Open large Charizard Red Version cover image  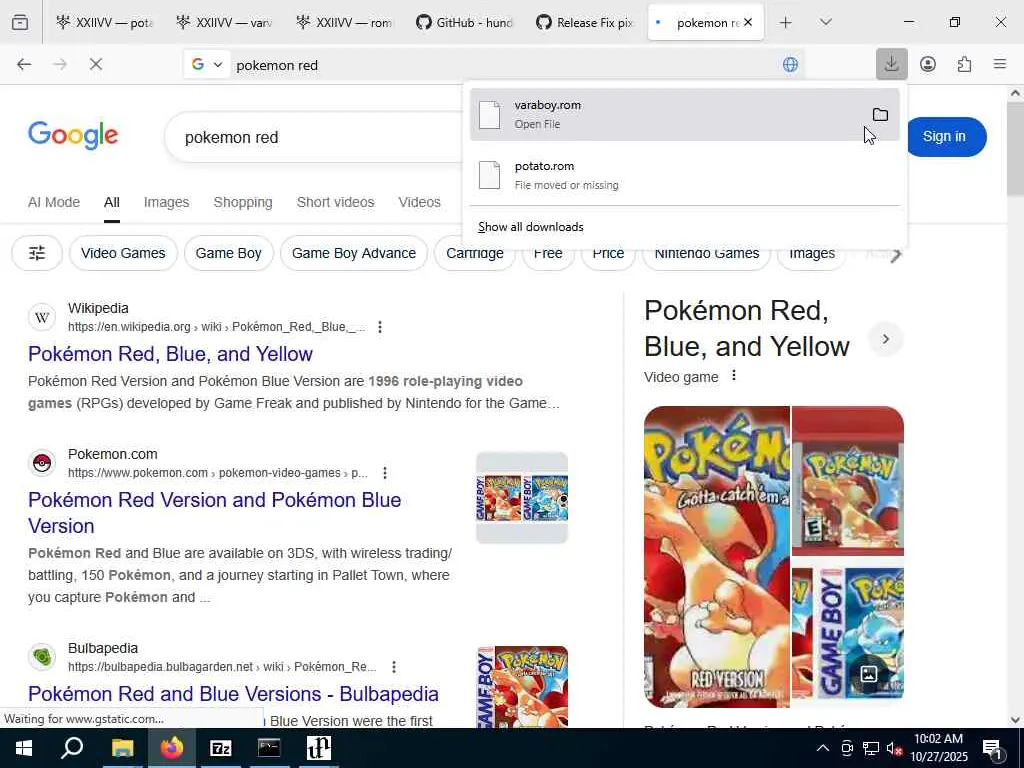[x=716, y=556]
